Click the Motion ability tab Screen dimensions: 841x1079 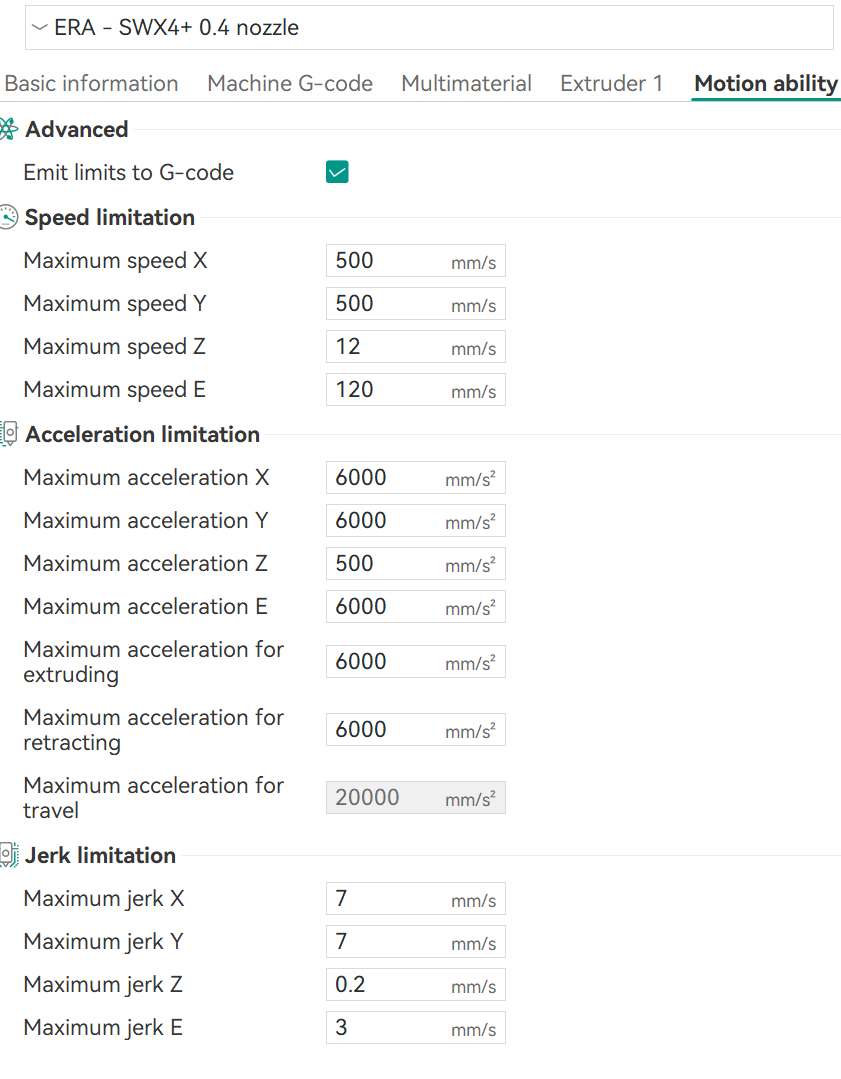(766, 84)
